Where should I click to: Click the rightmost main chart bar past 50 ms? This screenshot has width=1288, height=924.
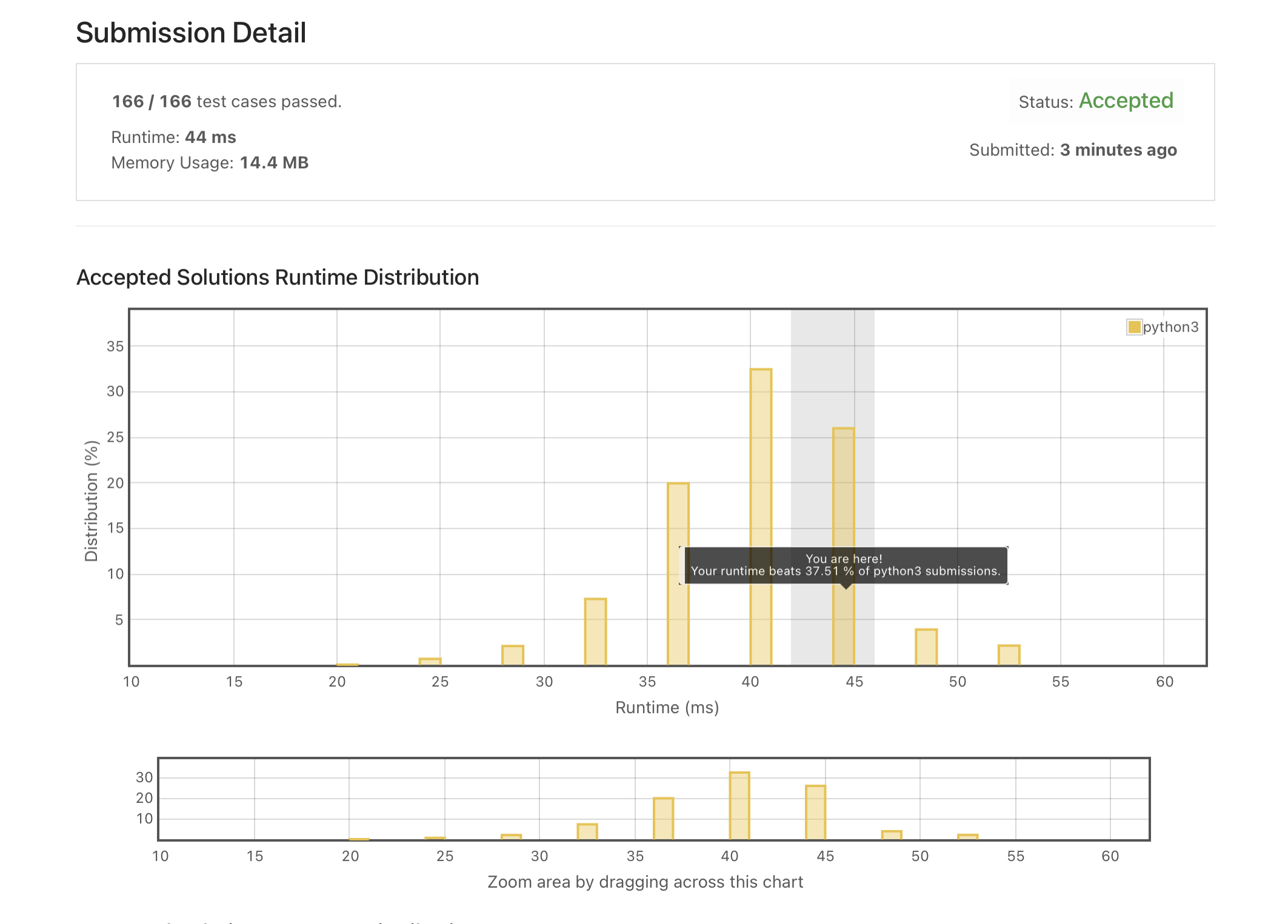pos(1009,655)
